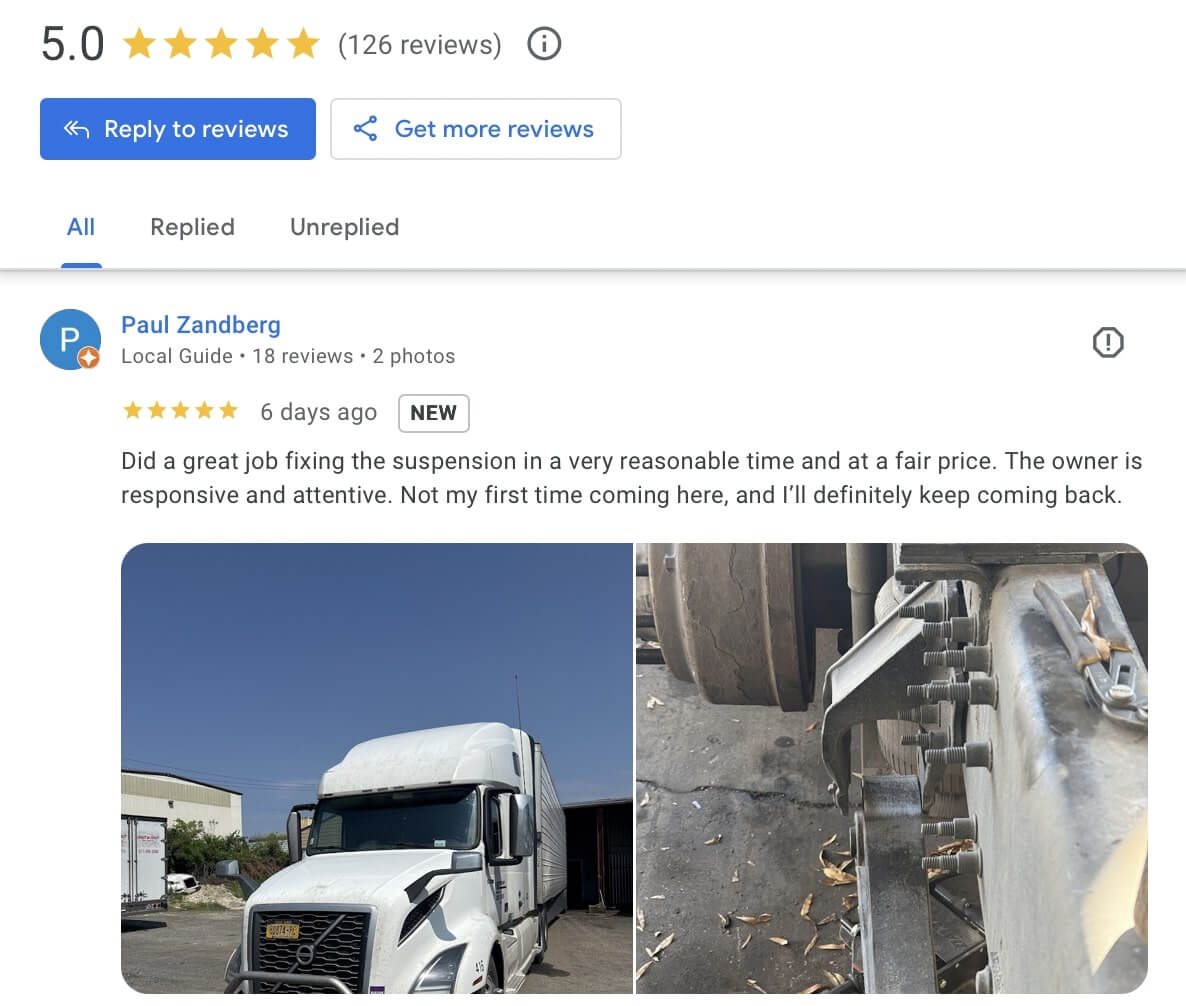The width and height of the screenshot is (1186, 1006).
Task: Click the overall five-star rating stars
Action: [x=221, y=43]
